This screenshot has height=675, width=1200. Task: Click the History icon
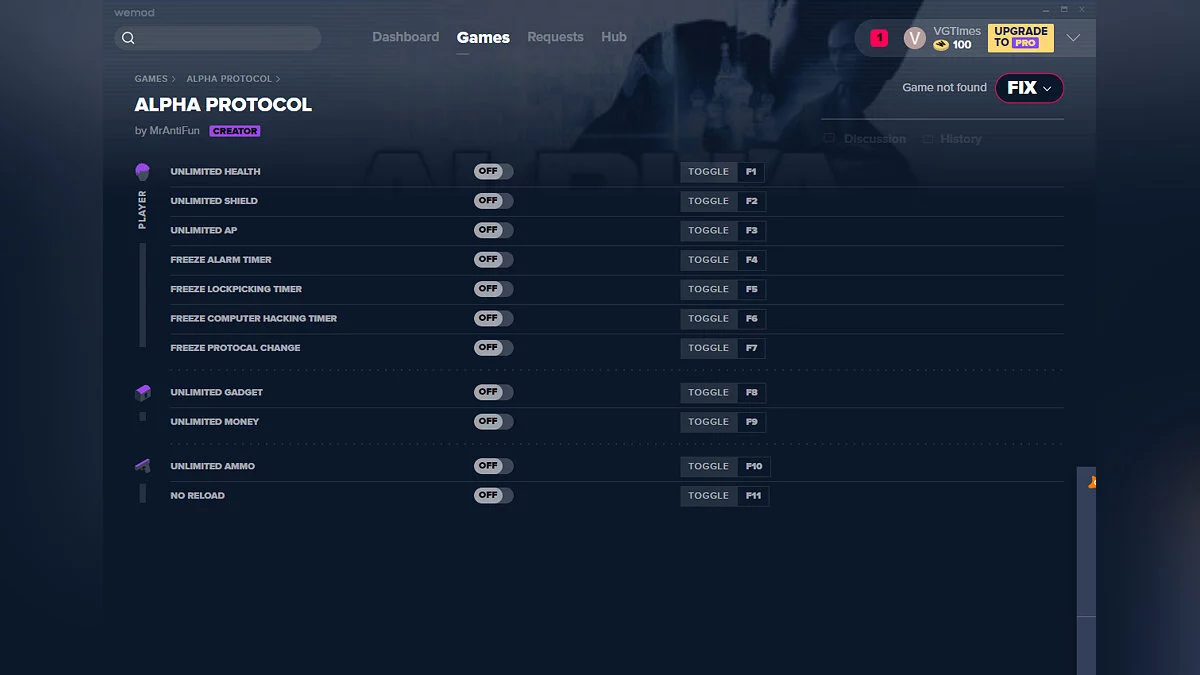[x=927, y=139]
